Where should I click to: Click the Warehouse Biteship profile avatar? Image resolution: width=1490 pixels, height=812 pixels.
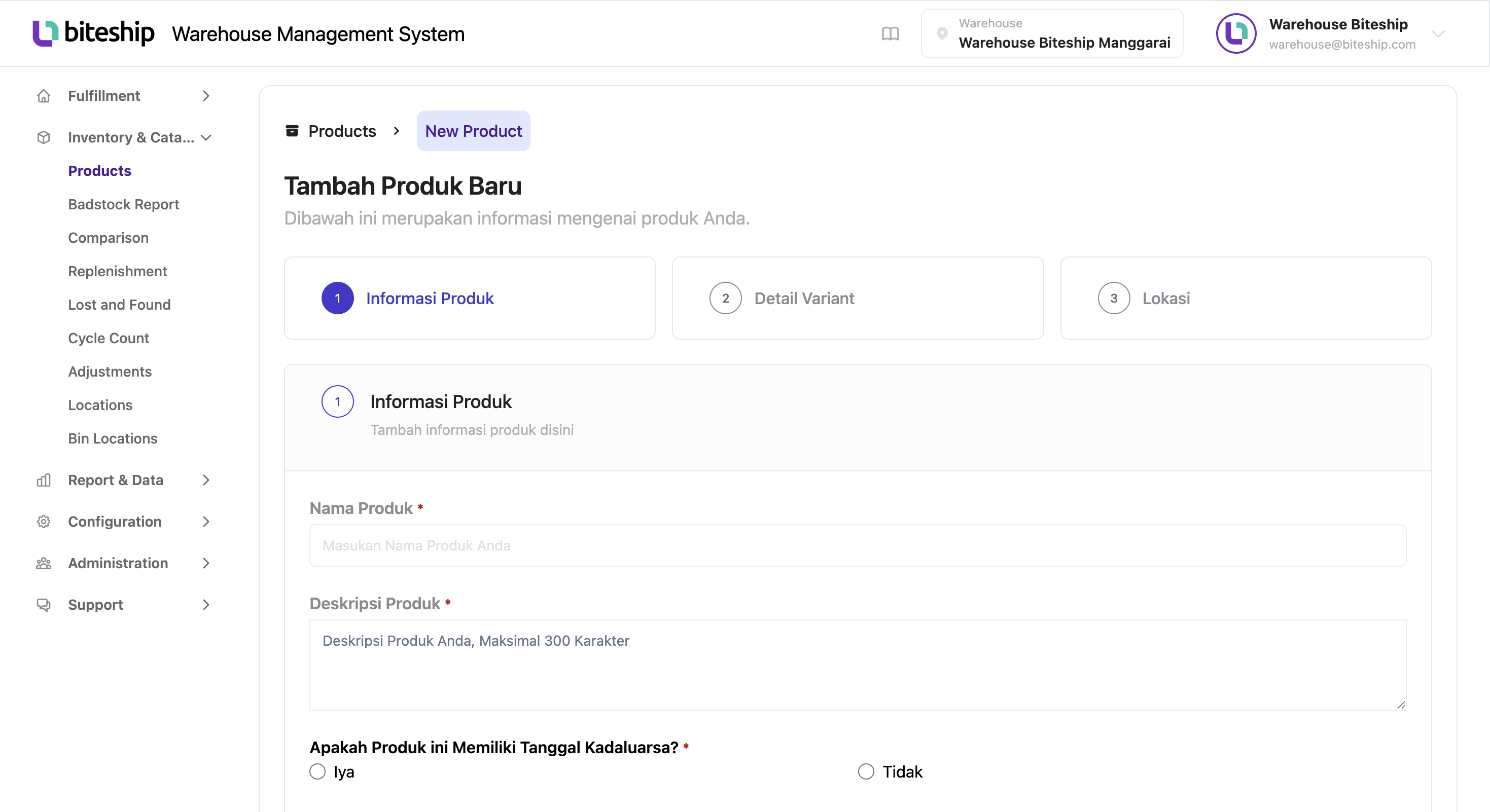point(1236,33)
